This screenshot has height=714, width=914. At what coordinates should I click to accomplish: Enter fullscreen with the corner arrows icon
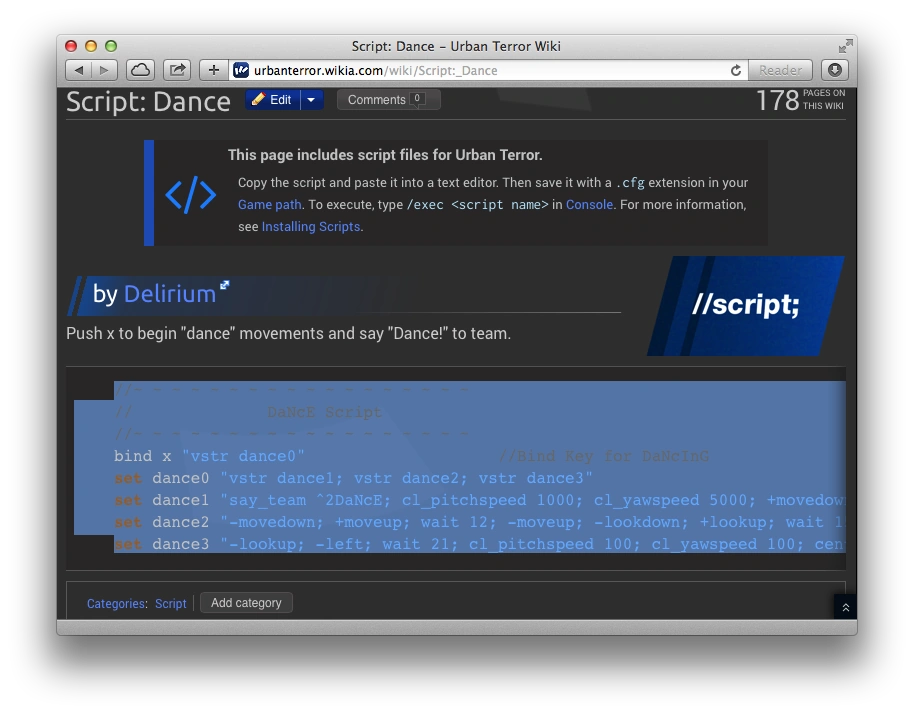tap(845, 46)
